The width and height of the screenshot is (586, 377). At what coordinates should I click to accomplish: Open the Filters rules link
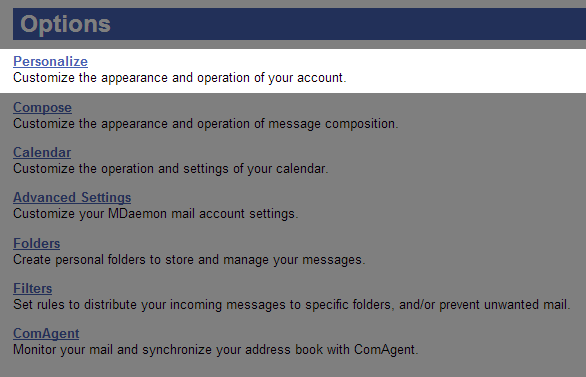click(33, 289)
